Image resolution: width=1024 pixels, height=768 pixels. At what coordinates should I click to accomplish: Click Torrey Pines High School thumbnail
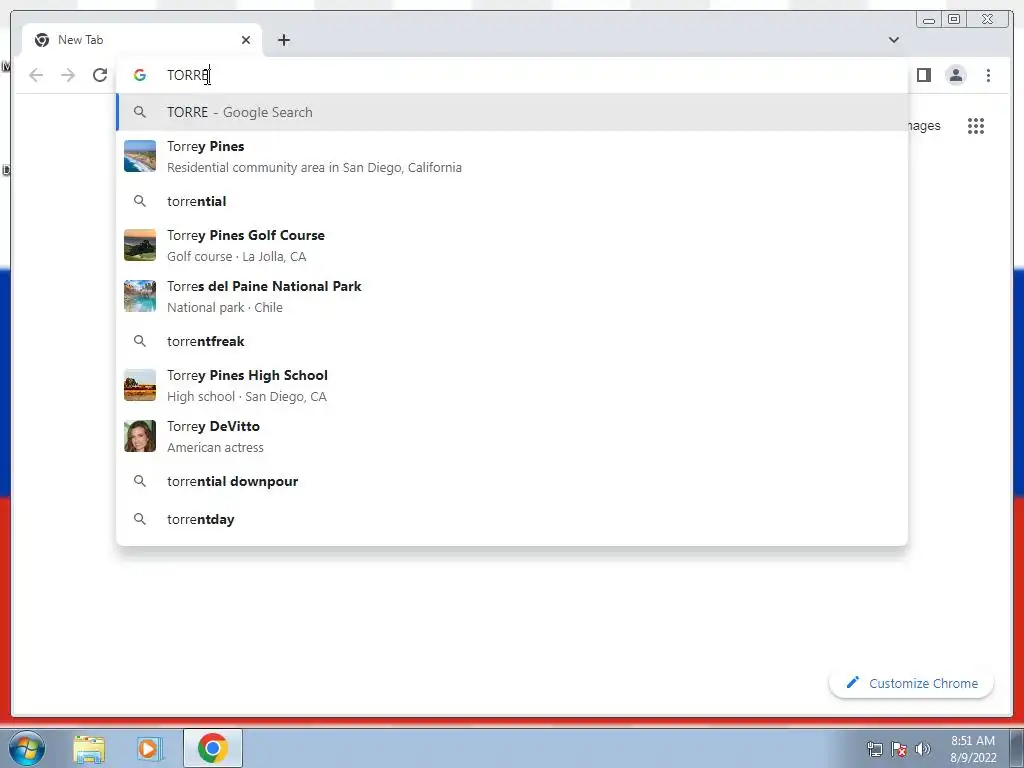pyautogui.click(x=140, y=385)
